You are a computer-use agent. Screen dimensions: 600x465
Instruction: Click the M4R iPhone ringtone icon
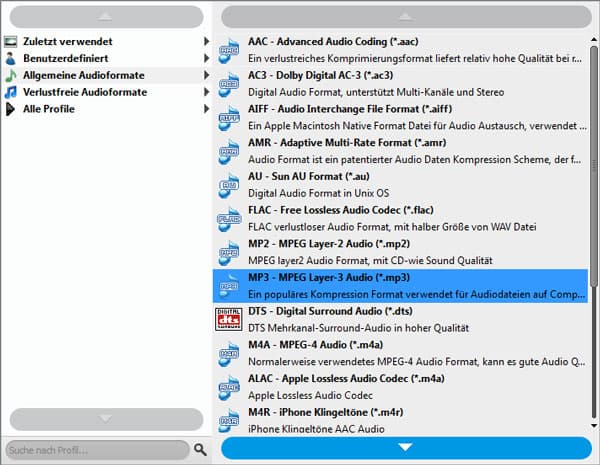tap(228, 421)
